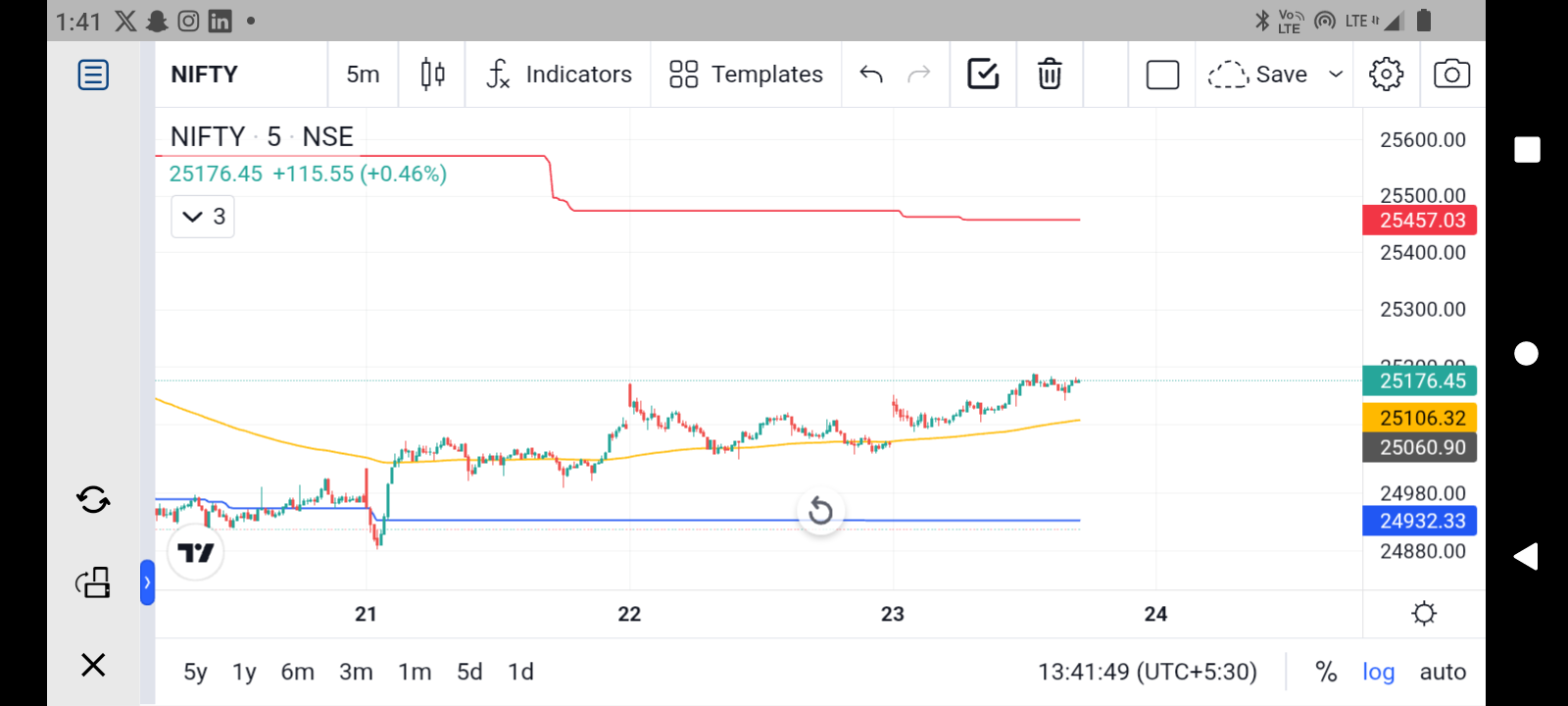This screenshot has height=706, width=1568.
Task: Close the chart using X icon
Action: point(93,665)
